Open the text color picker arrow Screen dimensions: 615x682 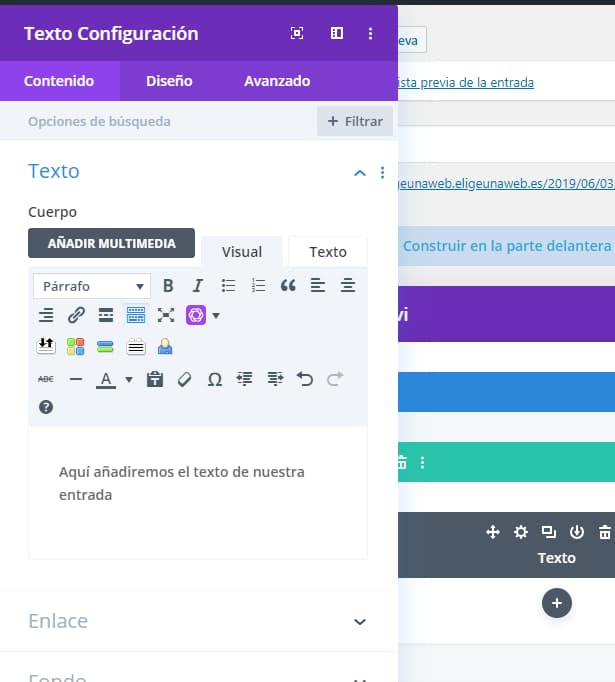(x=129, y=380)
